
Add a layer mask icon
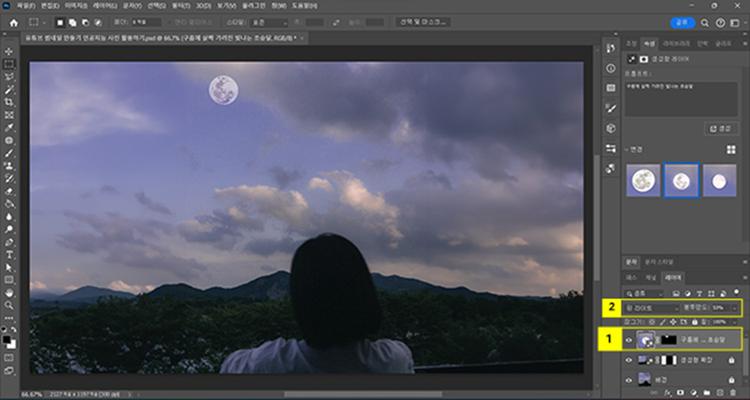pyautogui.click(x=681, y=392)
